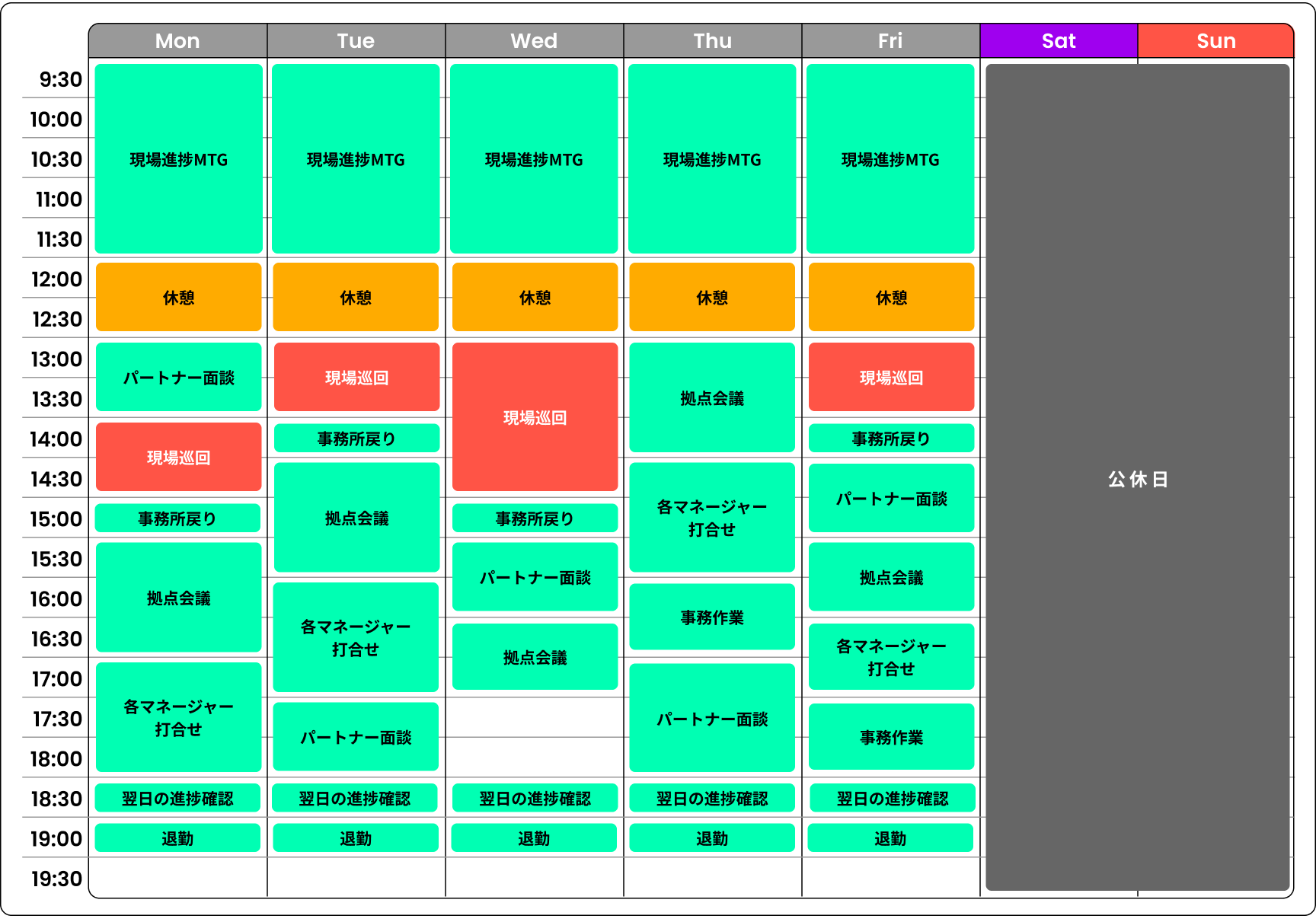Open Thursday's 翌日の進捗確認 event

pos(712,798)
